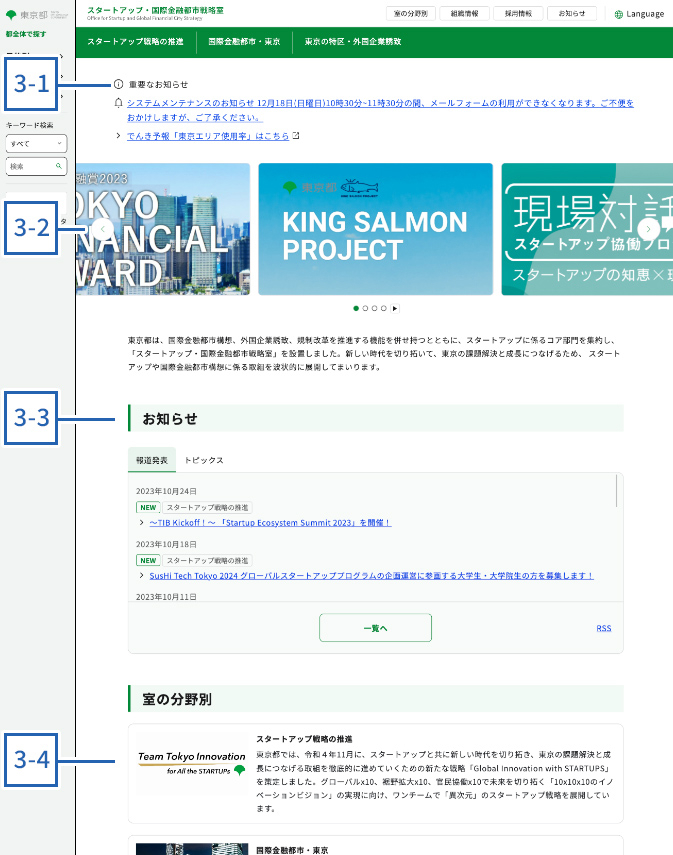Screen dimensions: 673x855
Task: Click the 組織情報 header button
Action: pos(464,14)
